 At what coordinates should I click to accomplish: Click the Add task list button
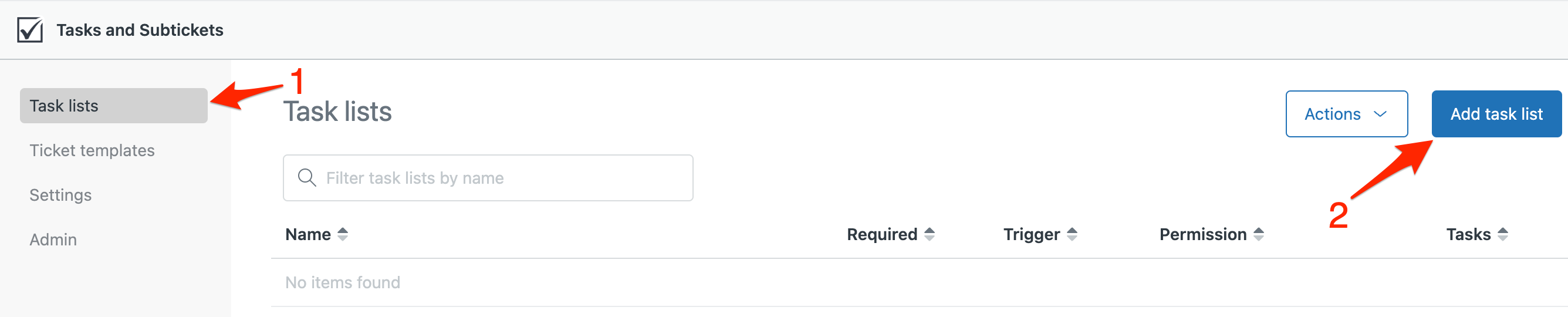click(x=1496, y=114)
